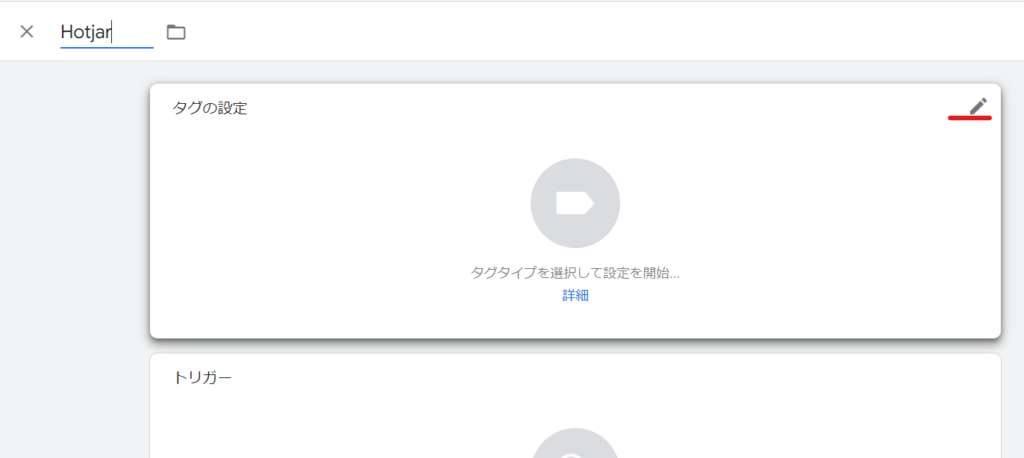The width and height of the screenshot is (1024, 458).
Task: Click the pencil edit icon in タグの設定
Action: pos(978,106)
